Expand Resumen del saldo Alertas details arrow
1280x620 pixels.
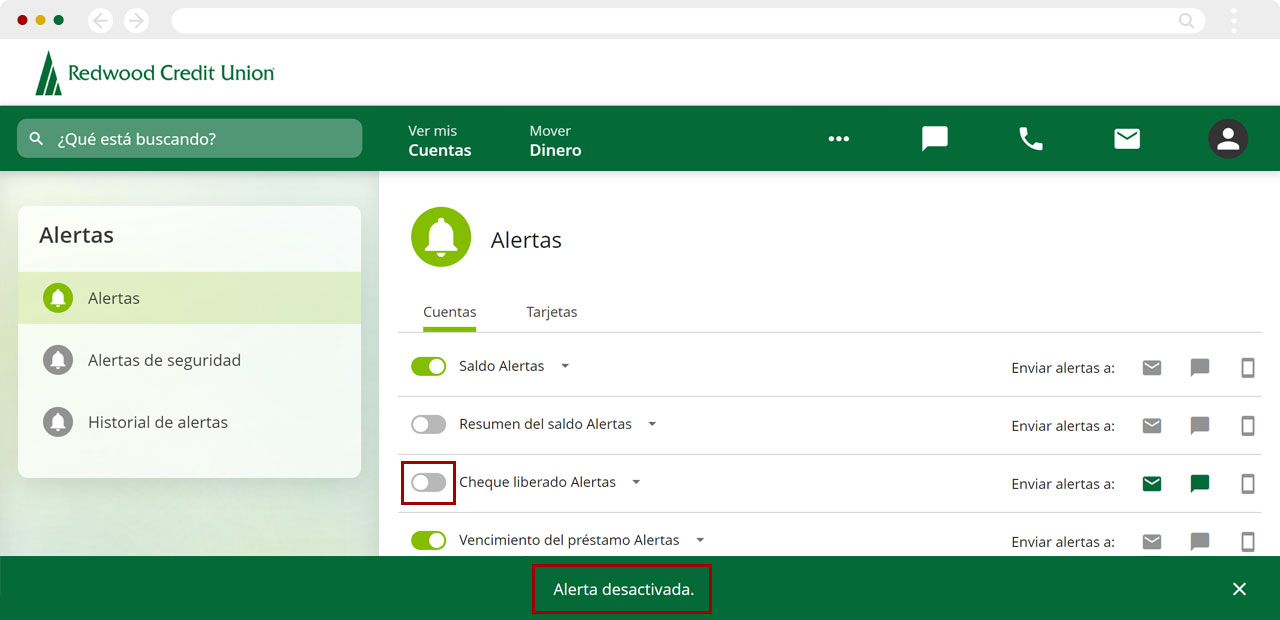point(652,425)
